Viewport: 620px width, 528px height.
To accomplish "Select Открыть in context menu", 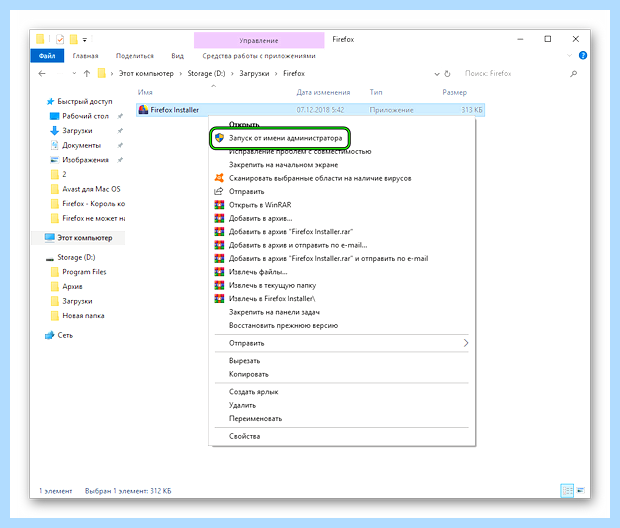I will point(244,124).
